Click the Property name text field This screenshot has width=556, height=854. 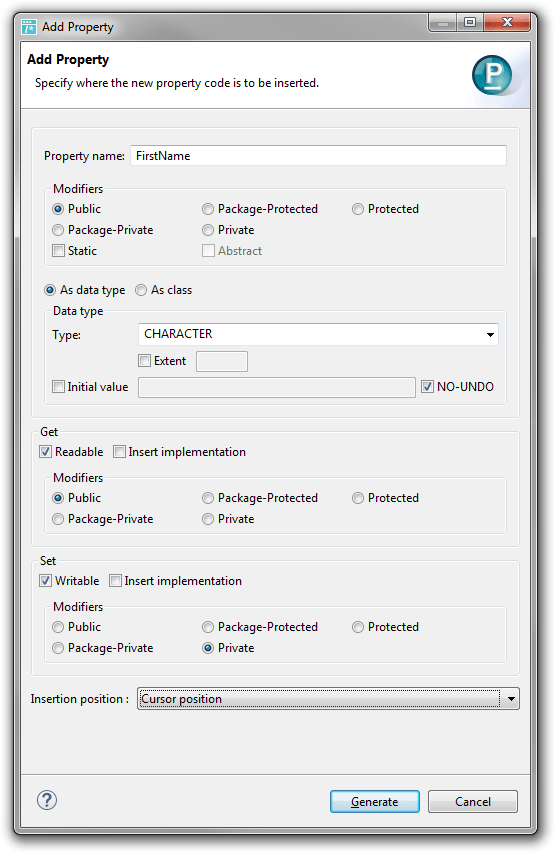point(319,156)
